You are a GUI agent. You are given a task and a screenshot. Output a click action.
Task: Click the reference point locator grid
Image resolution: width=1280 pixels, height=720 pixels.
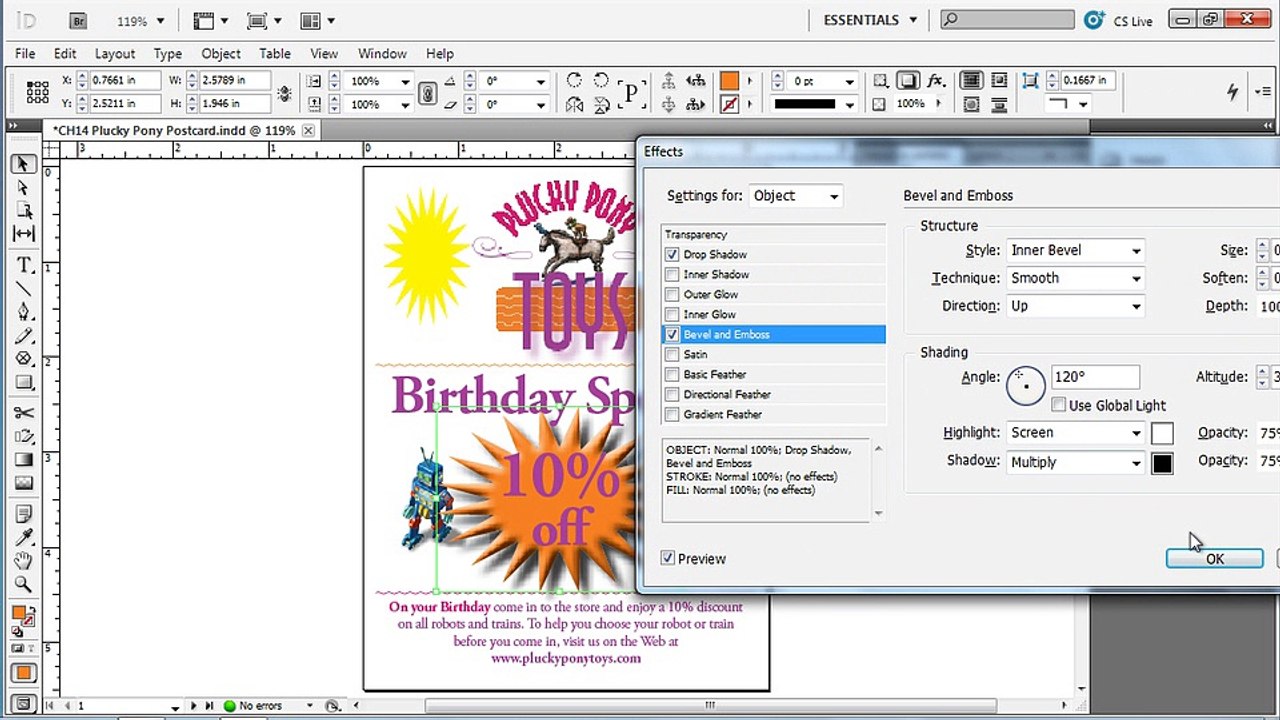(x=38, y=92)
